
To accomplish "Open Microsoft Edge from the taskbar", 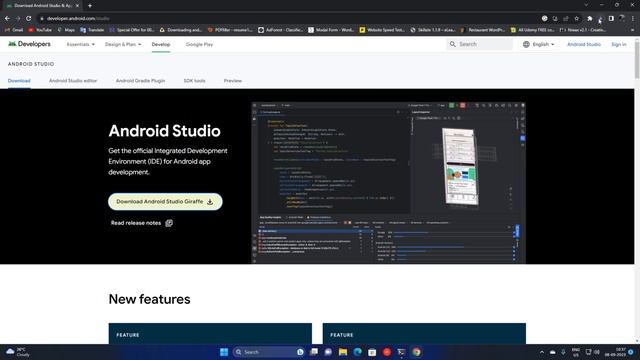I will (358, 352).
